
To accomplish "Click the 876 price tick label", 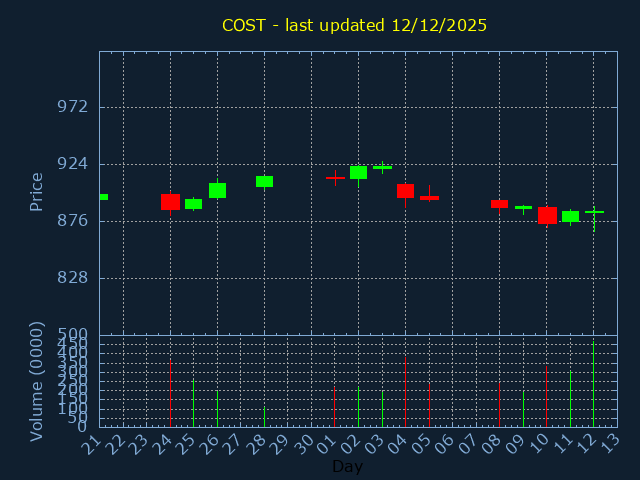I will pos(73,221).
